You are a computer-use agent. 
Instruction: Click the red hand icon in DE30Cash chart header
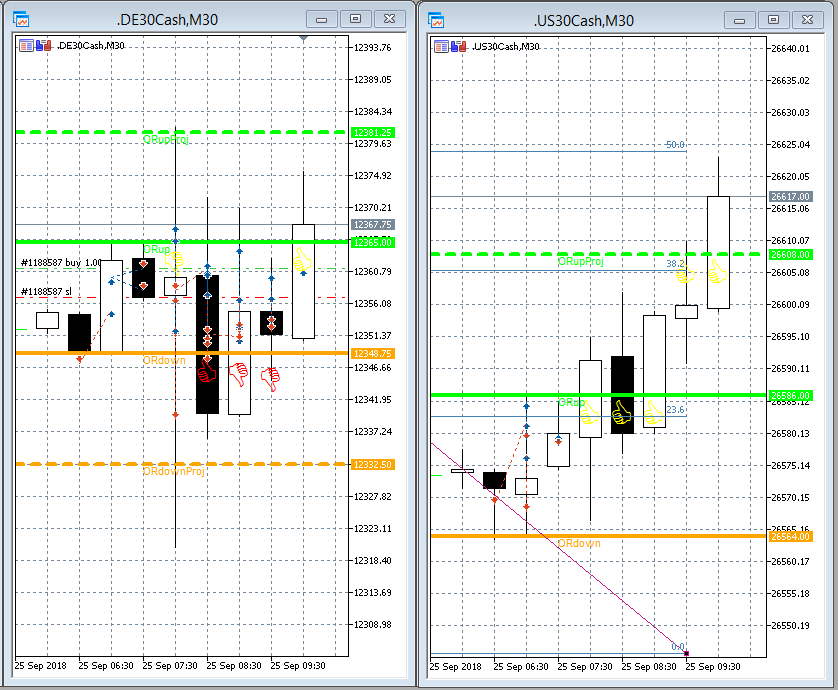[48, 46]
